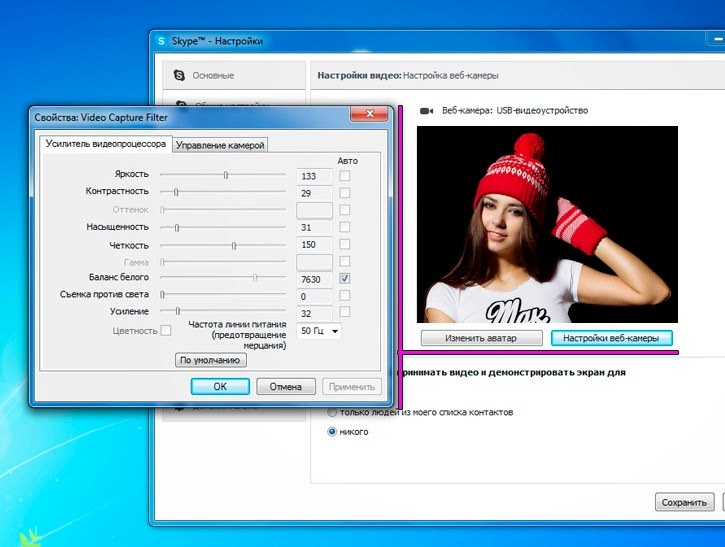Click the Skype icon beside Основные
The image size is (725, 547).
(x=179, y=75)
